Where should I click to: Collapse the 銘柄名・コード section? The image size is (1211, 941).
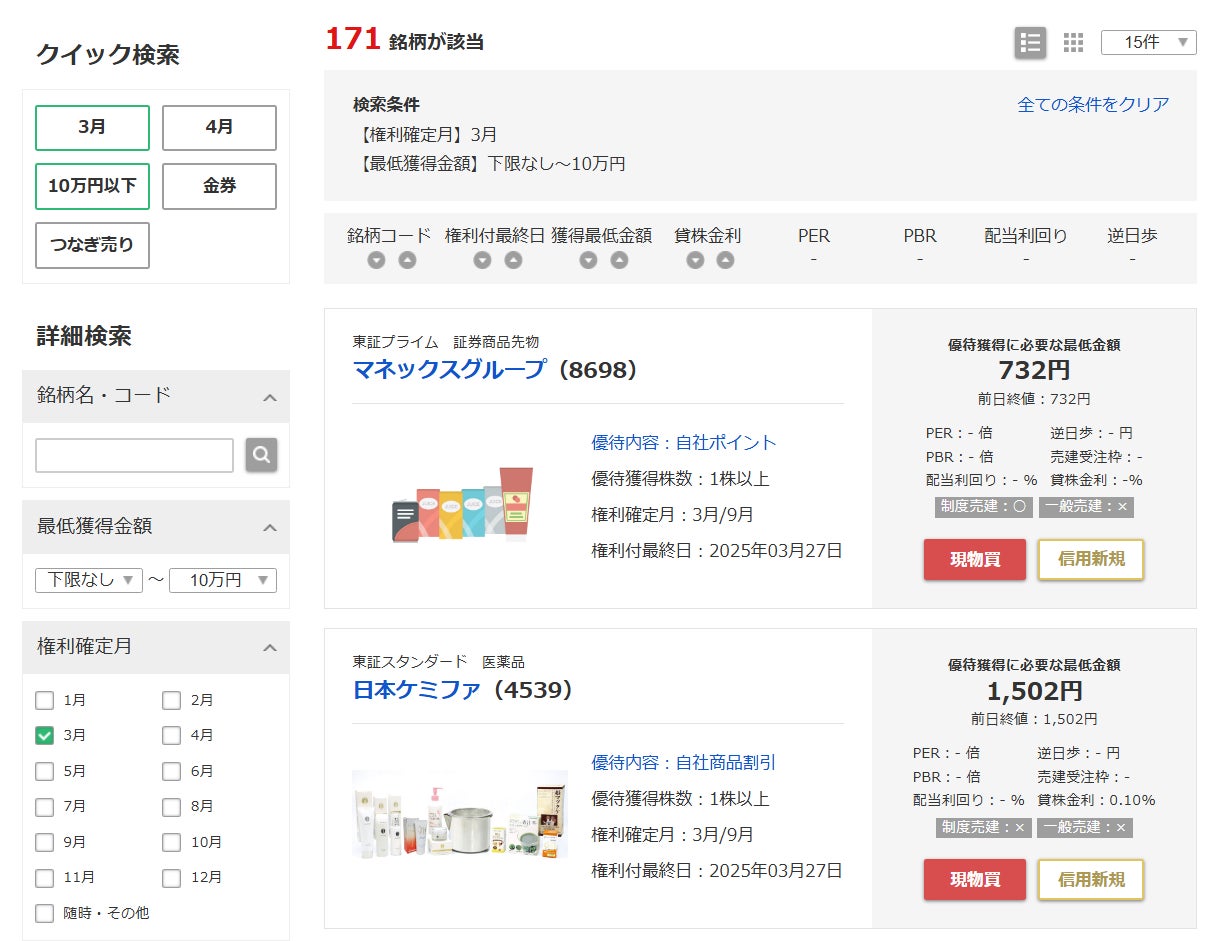coord(156,396)
